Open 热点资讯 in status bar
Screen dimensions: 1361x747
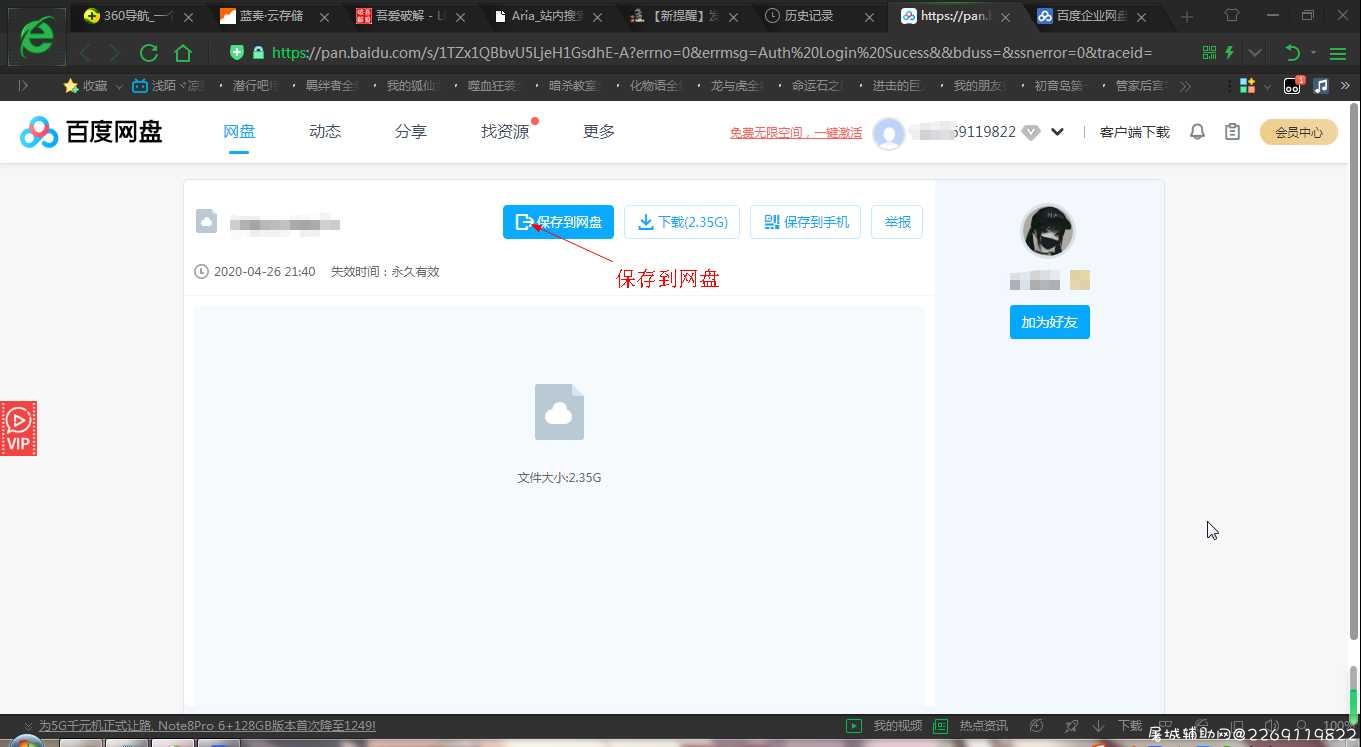pos(971,726)
